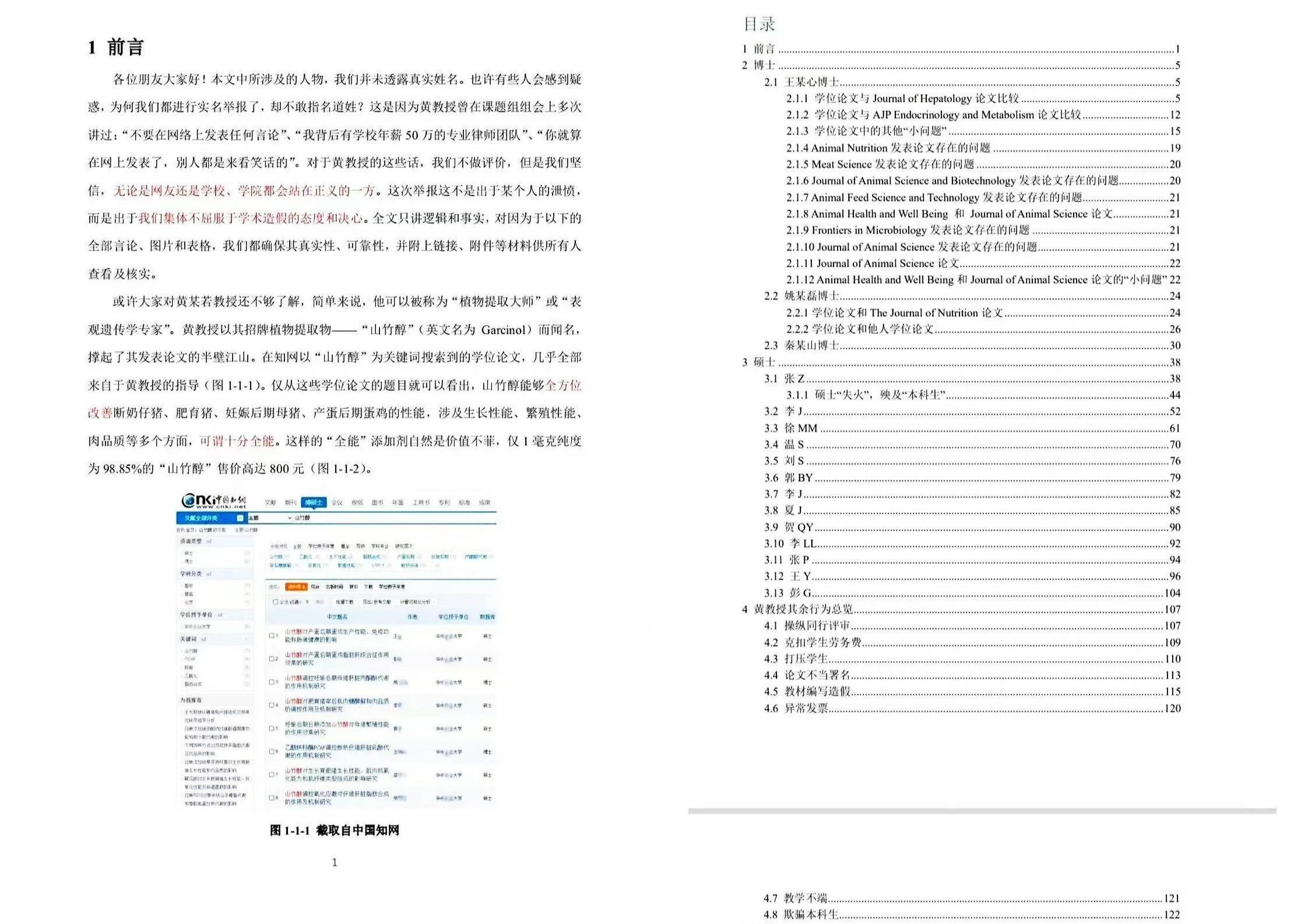This screenshot has width=1294, height=924.
Task: Jump to TOC entry 3 硕士
Action: [x=961, y=362]
